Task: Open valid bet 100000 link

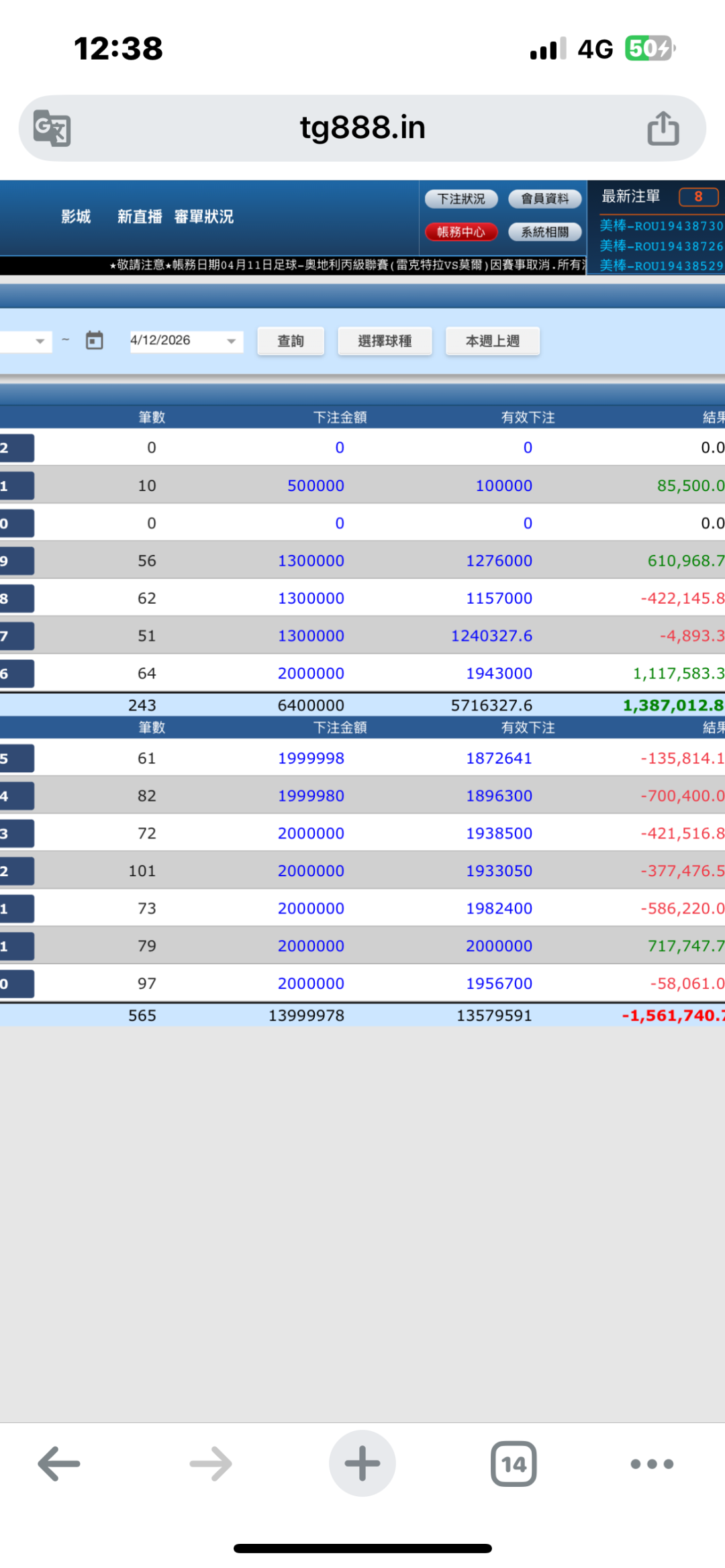Action: [x=503, y=486]
